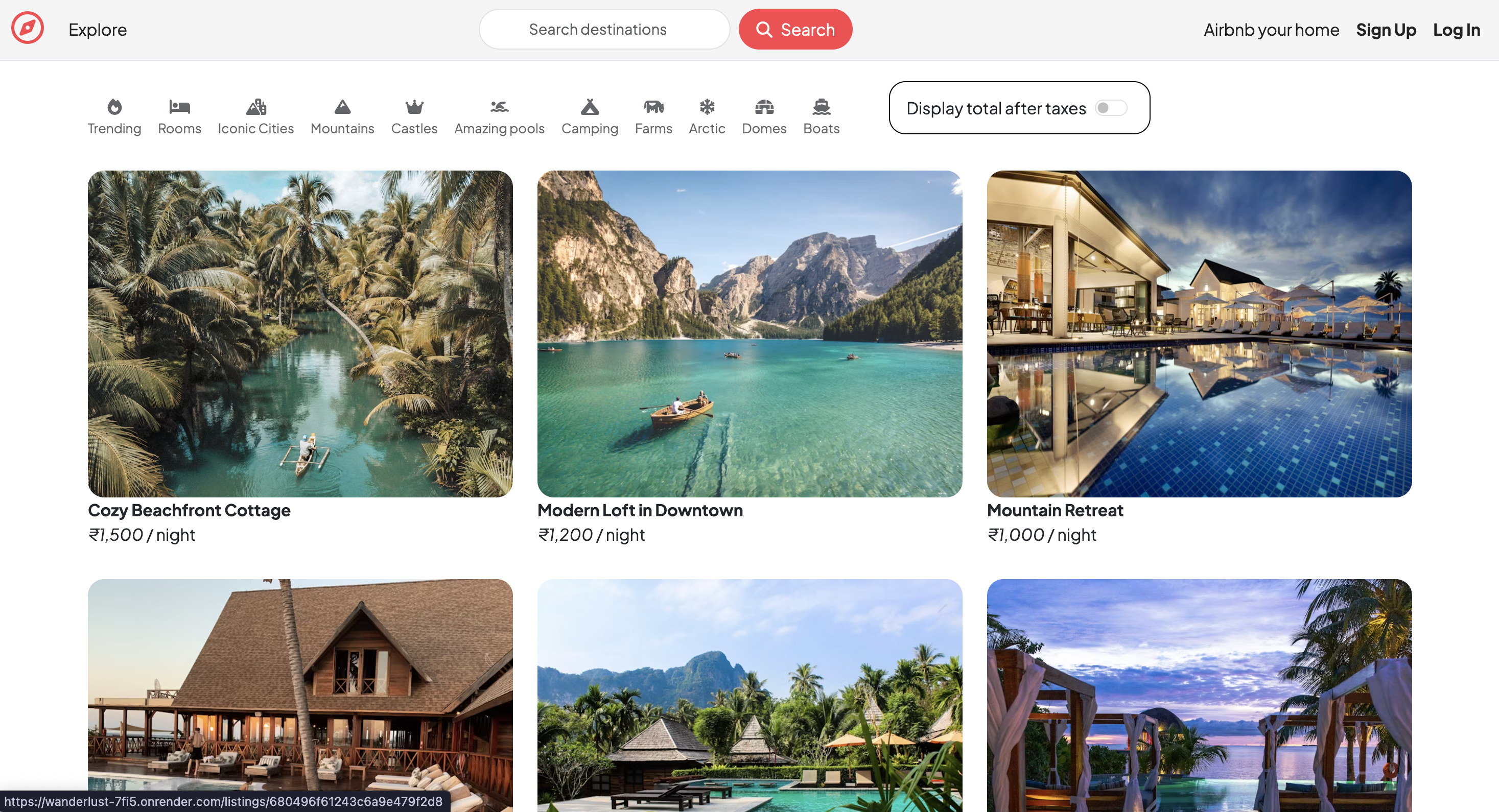Open the tropical resort pool listing photo
This screenshot has height=812, width=1499.
[x=749, y=695]
